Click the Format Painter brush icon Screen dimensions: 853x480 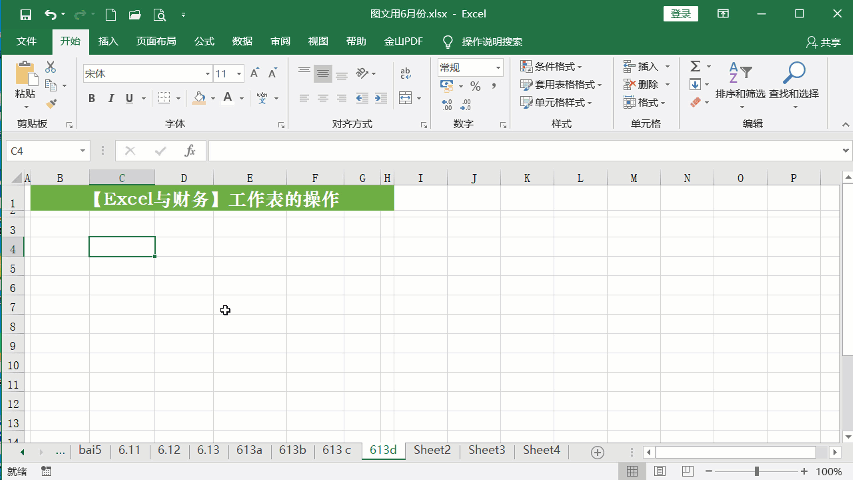point(51,103)
